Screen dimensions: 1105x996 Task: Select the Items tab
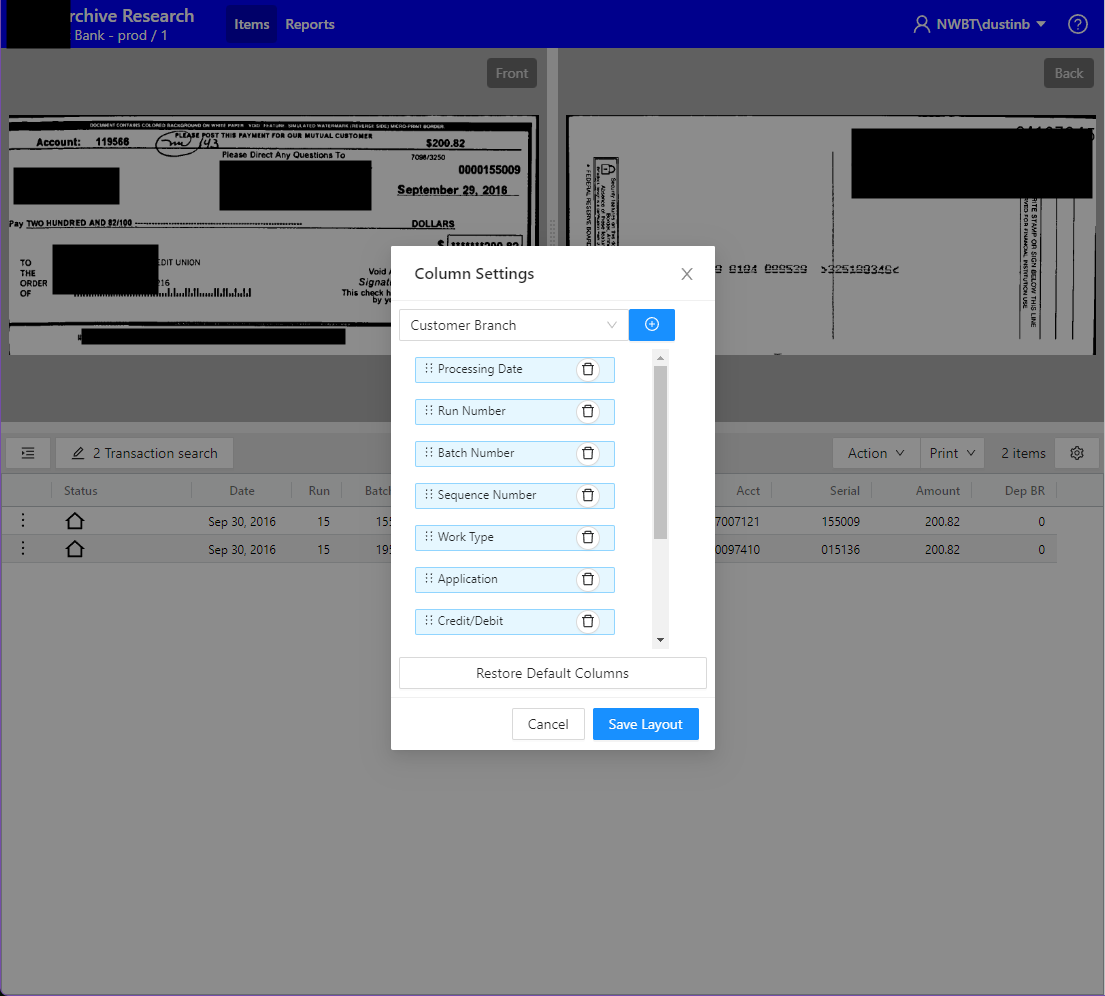click(251, 23)
